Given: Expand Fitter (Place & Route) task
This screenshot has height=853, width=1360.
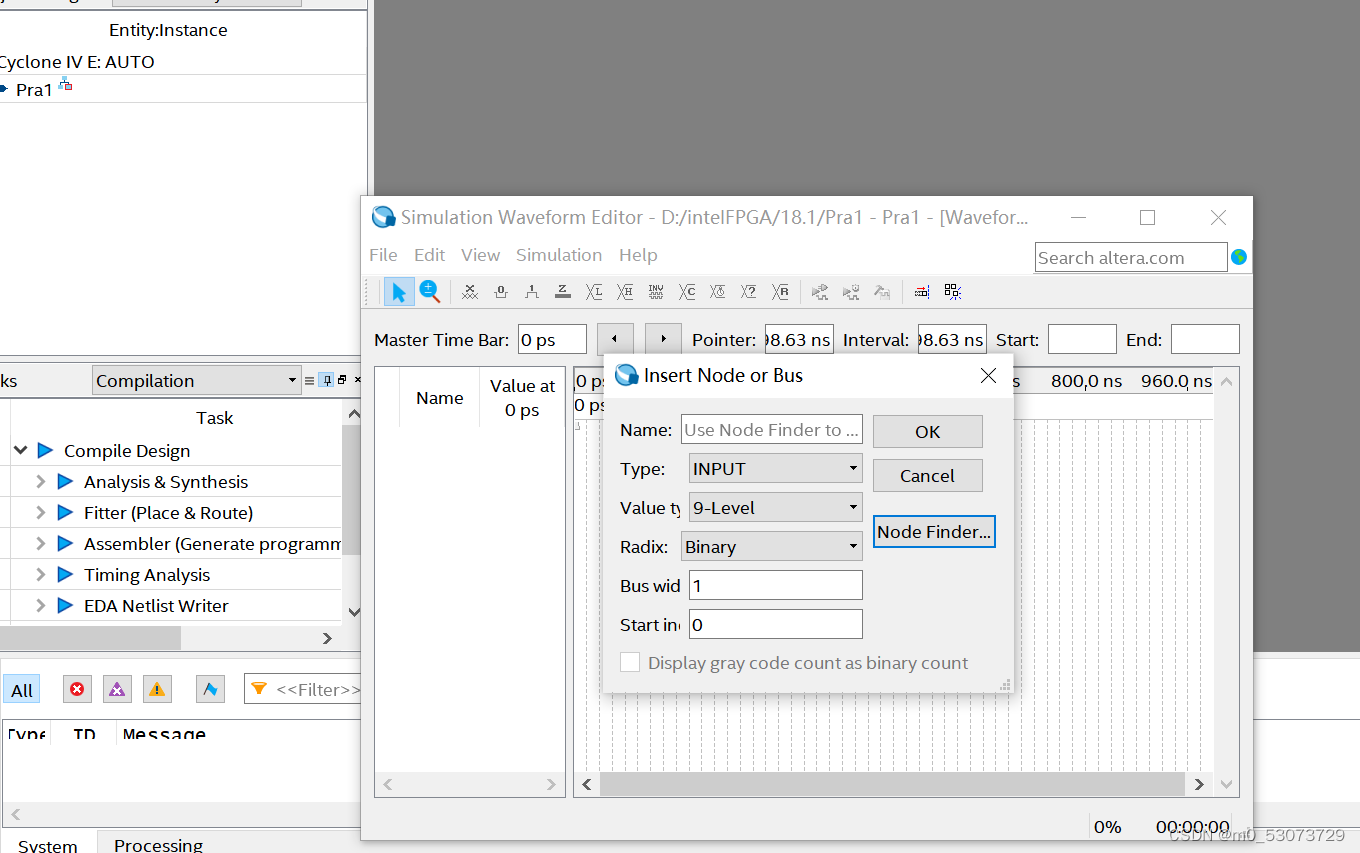Looking at the screenshot, I should tap(40, 512).
